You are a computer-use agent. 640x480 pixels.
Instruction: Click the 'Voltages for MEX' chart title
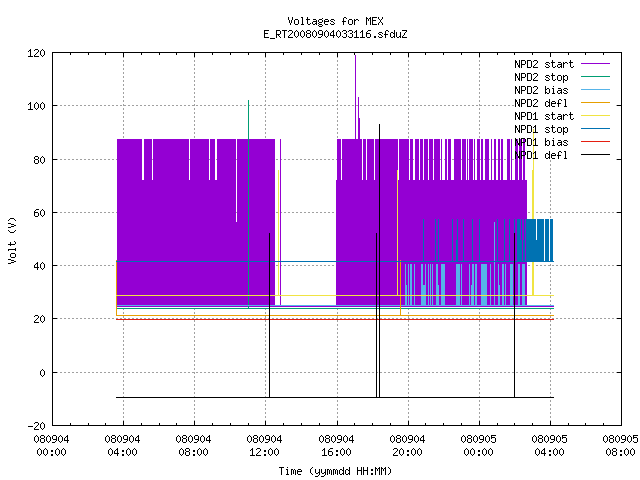click(335, 21)
